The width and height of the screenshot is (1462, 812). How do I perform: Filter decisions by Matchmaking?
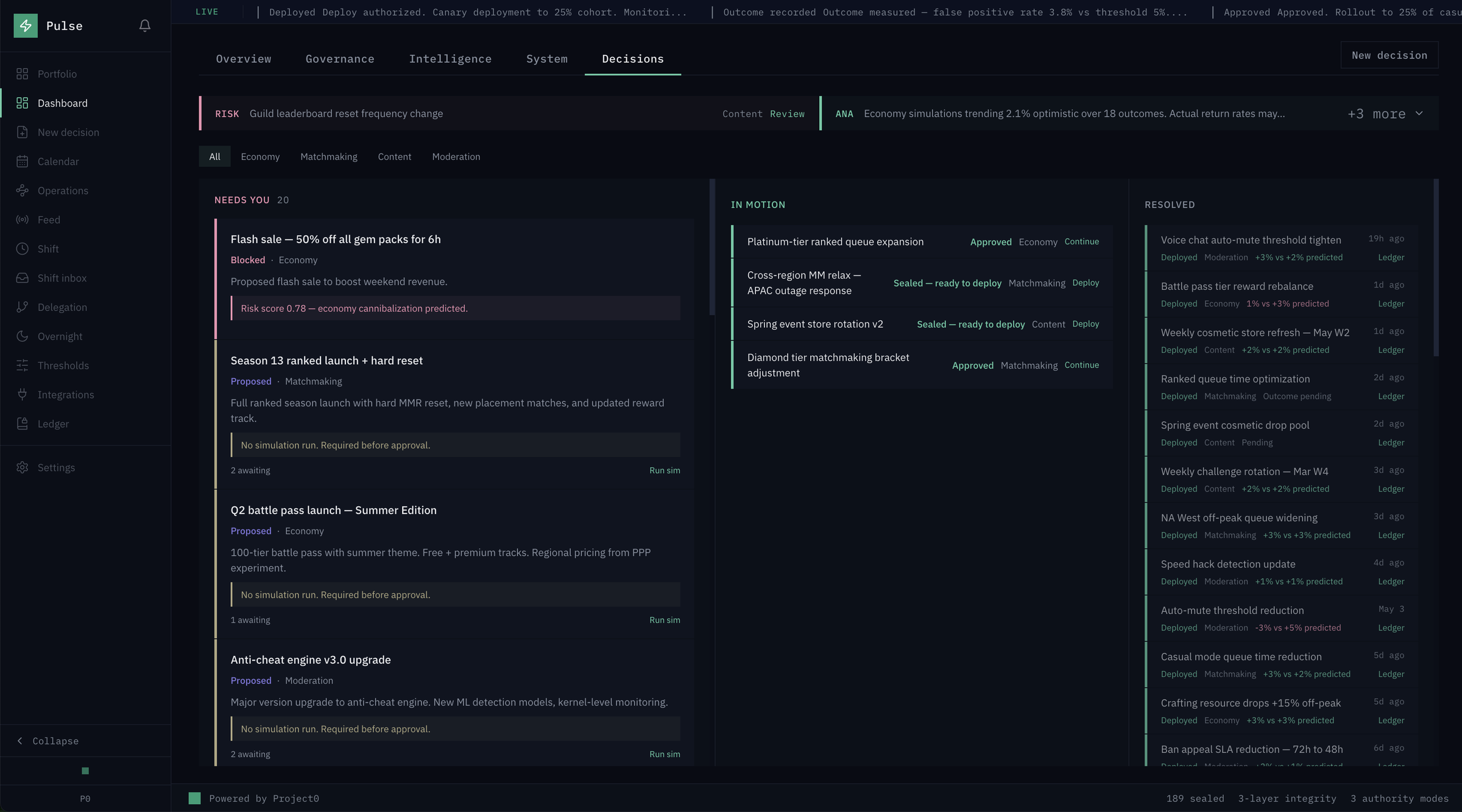(x=329, y=157)
